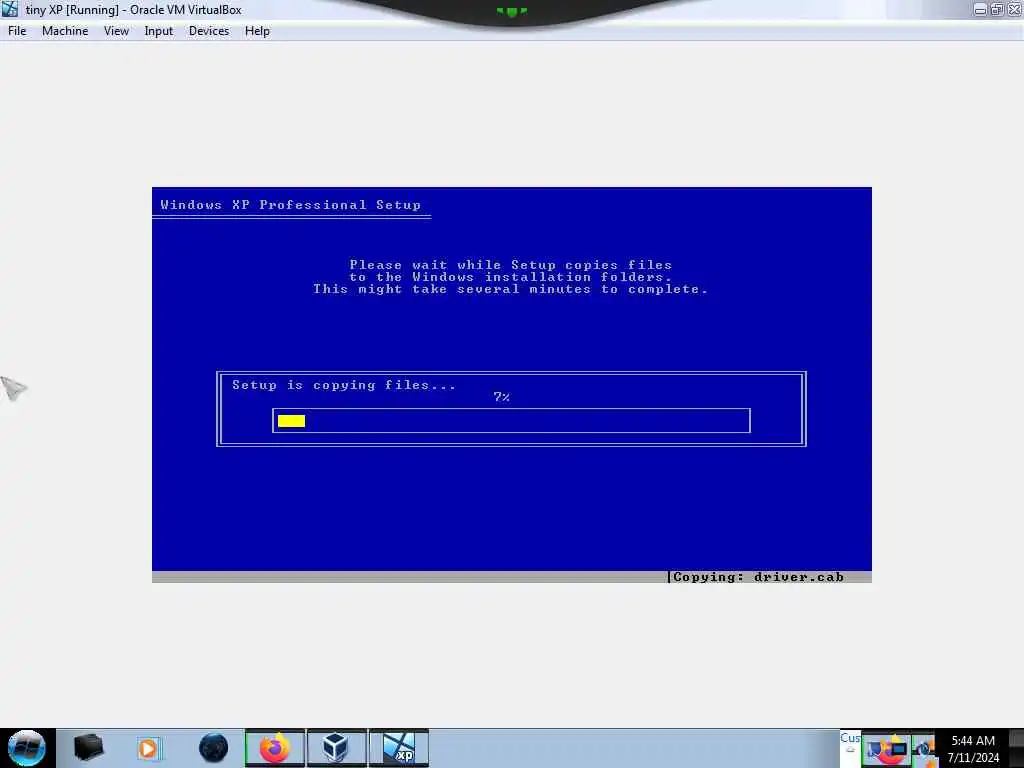The height and width of the screenshot is (768, 1024).
Task: Click the 'Copying: driver.cab' status text
Action: [758, 577]
